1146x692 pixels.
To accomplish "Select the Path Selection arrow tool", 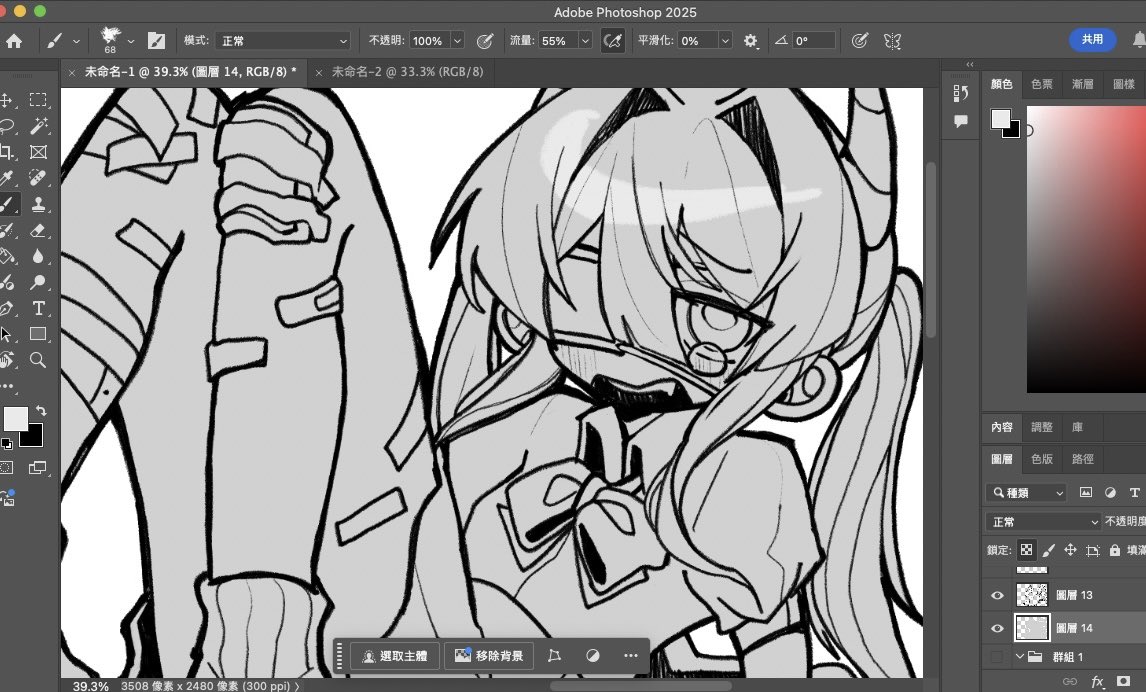I will (x=6, y=334).
